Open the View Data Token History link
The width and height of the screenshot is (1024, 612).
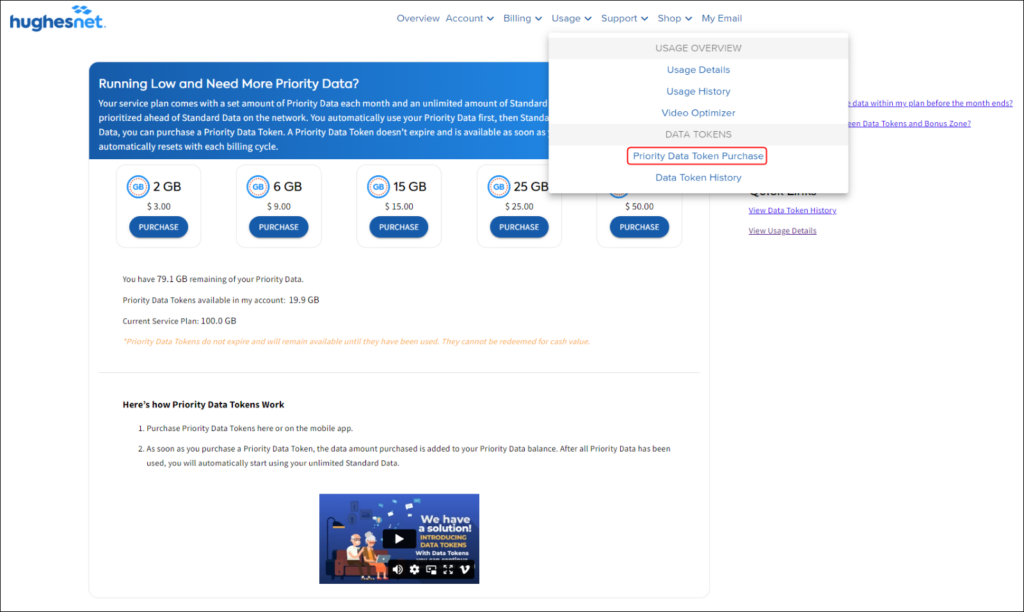point(792,210)
